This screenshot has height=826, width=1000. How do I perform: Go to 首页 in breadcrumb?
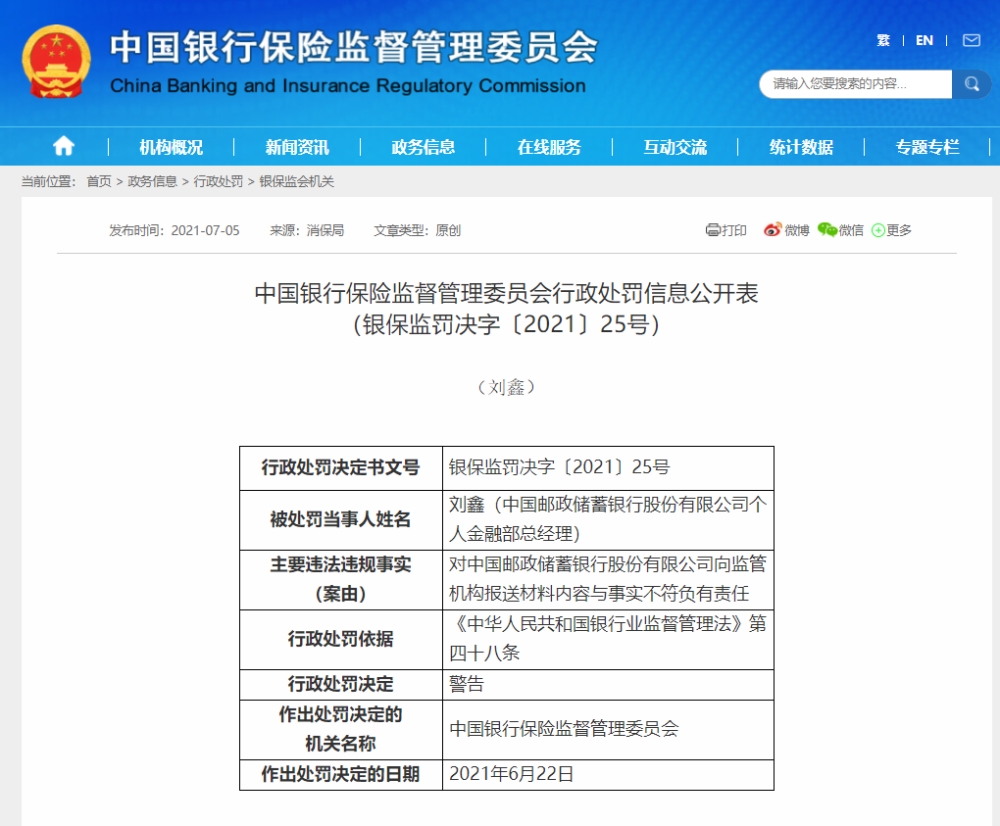[x=99, y=181]
